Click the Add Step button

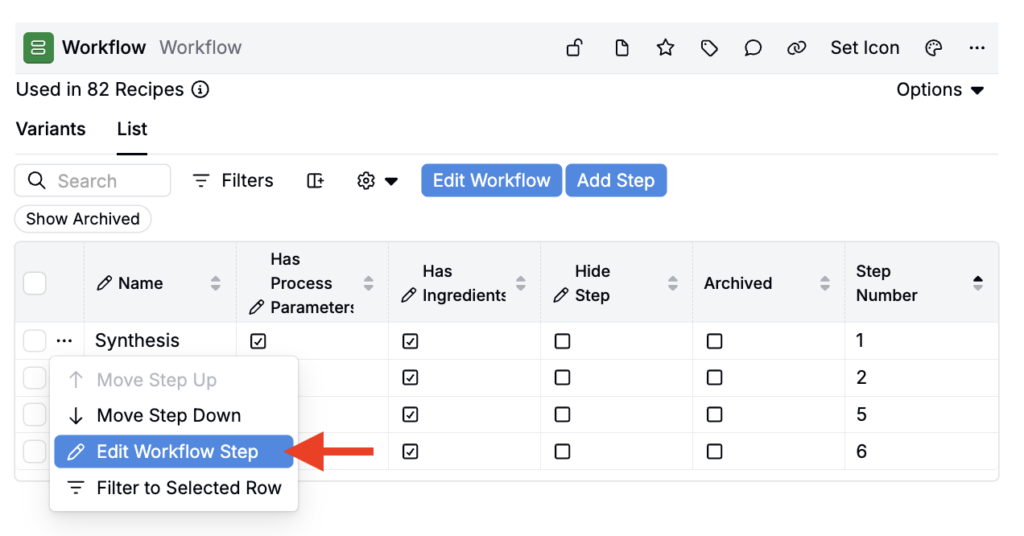[616, 180]
